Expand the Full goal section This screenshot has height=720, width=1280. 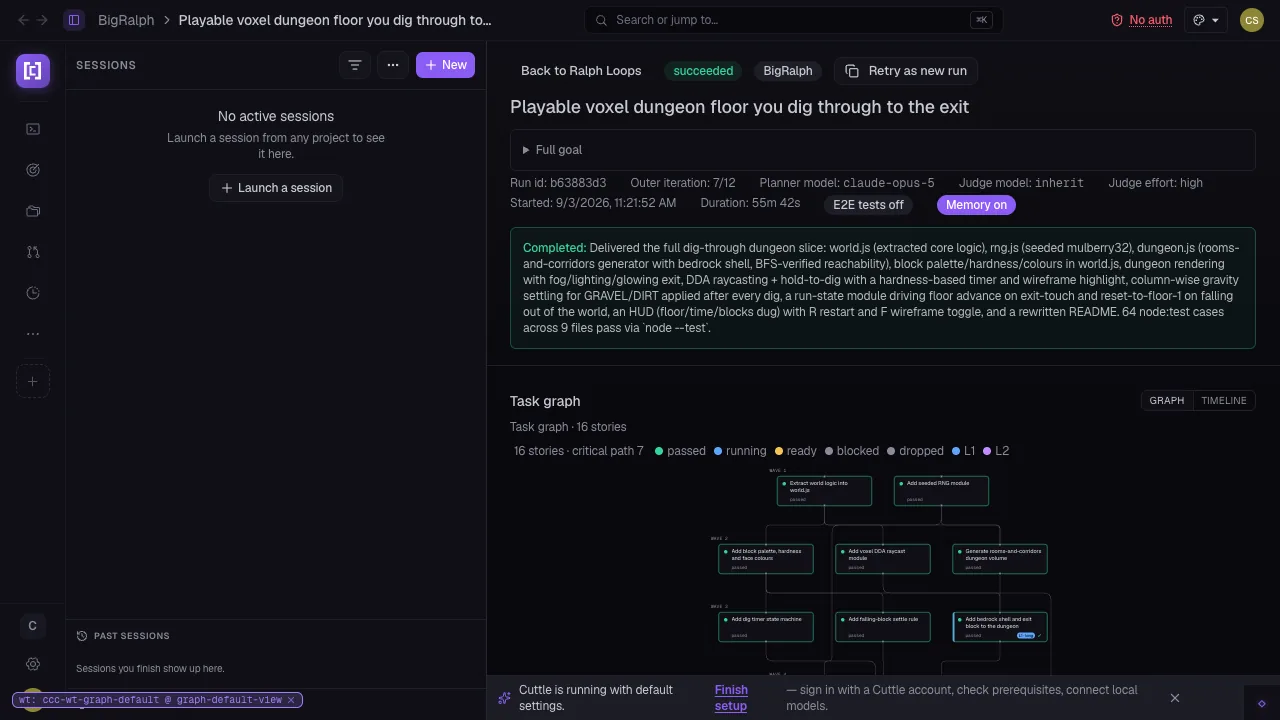coord(882,150)
